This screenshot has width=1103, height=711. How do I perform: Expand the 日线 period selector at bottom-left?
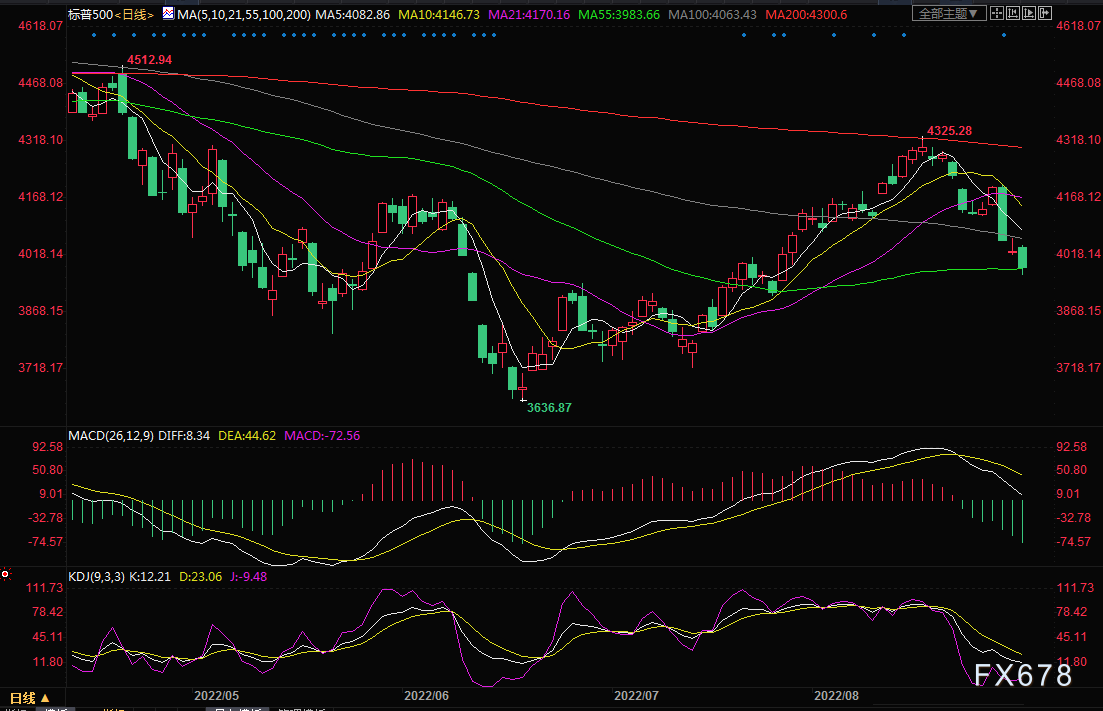click(29, 698)
